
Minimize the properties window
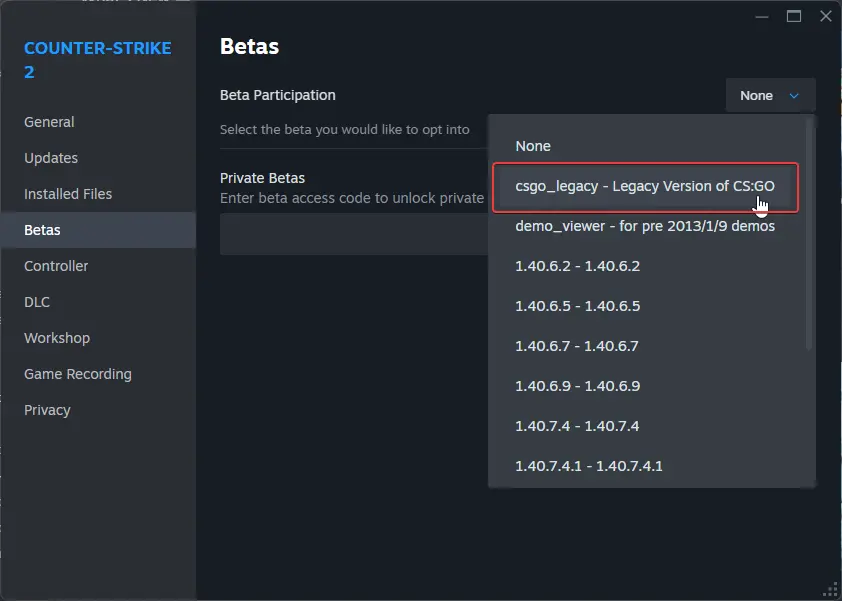(761, 17)
